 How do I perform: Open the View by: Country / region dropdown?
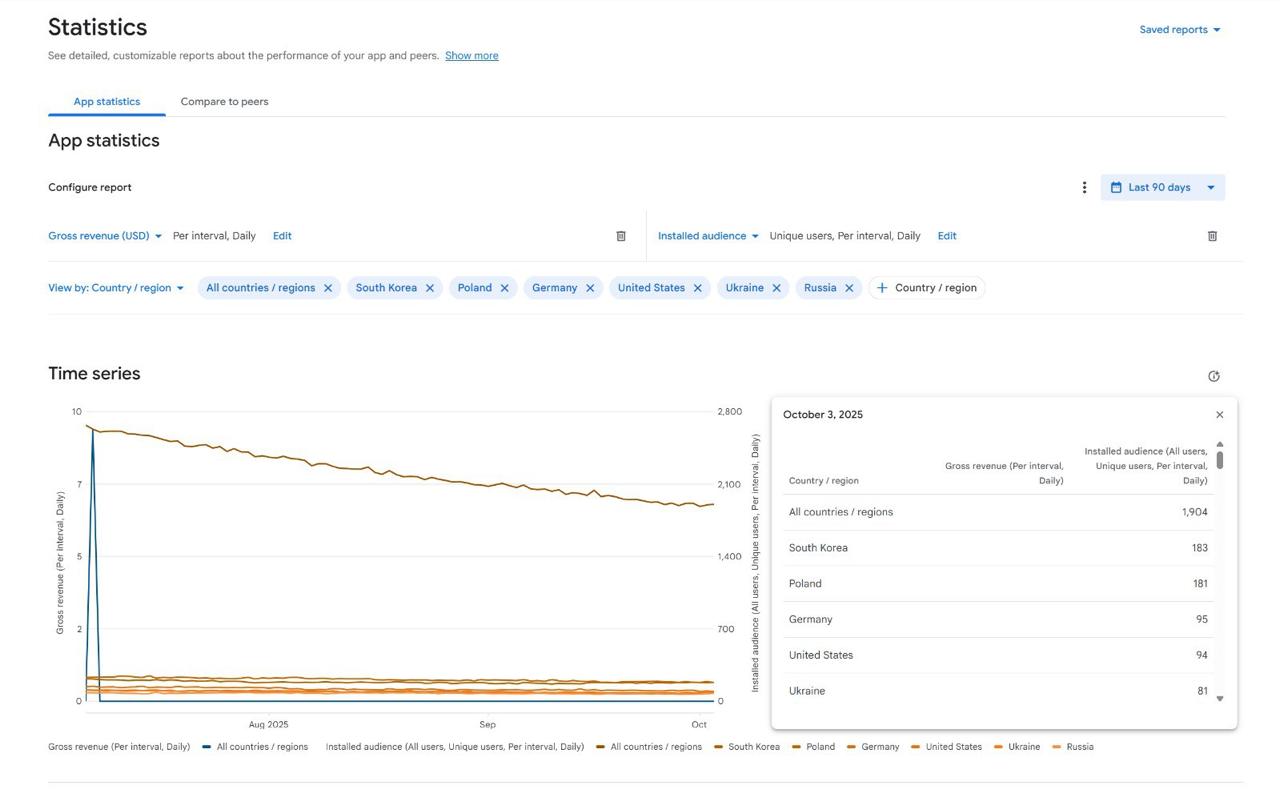tap(116, 288)
